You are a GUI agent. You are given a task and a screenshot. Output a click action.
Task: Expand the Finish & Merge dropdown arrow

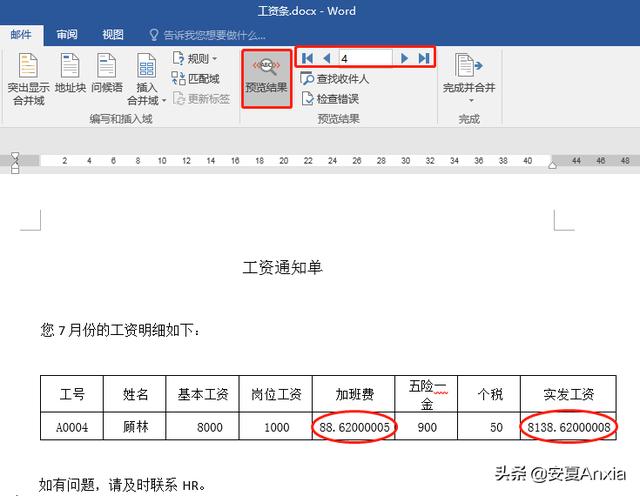(x=471, y=100)
